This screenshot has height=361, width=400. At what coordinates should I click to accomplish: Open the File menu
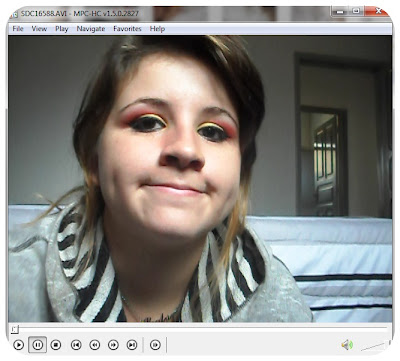18,29
